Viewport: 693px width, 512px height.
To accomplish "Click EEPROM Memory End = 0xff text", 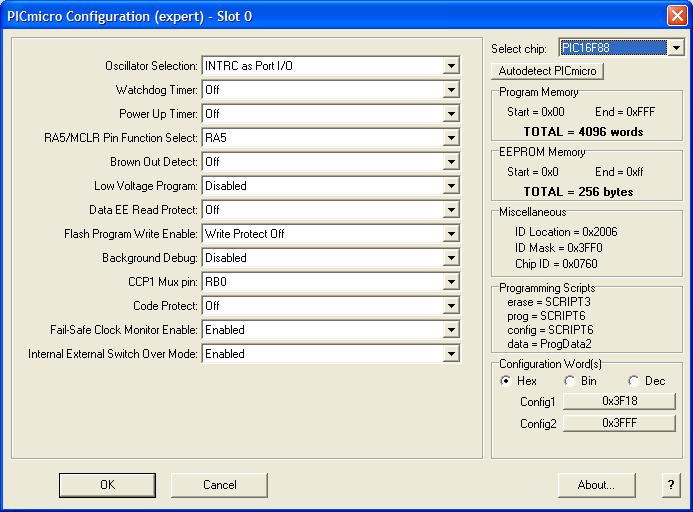I will tap(619, 172).
